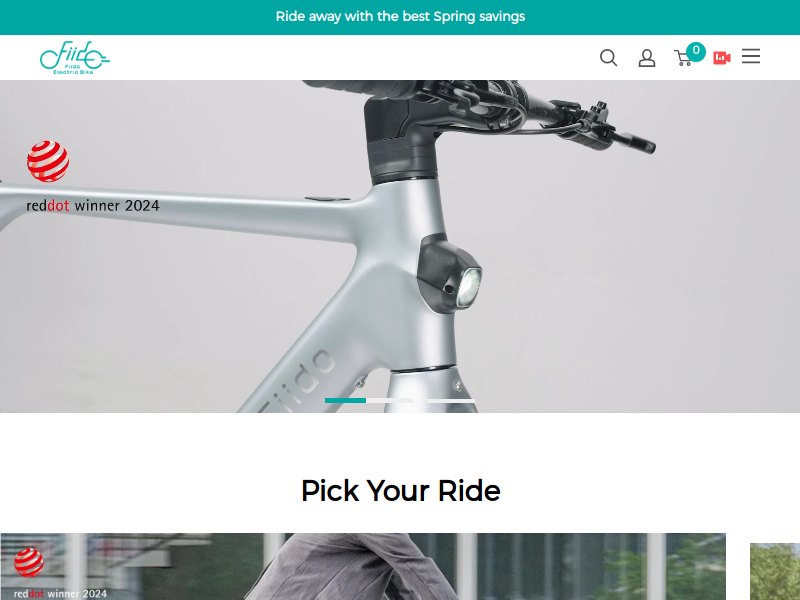Open the first product card with rider

pos(363,566)
